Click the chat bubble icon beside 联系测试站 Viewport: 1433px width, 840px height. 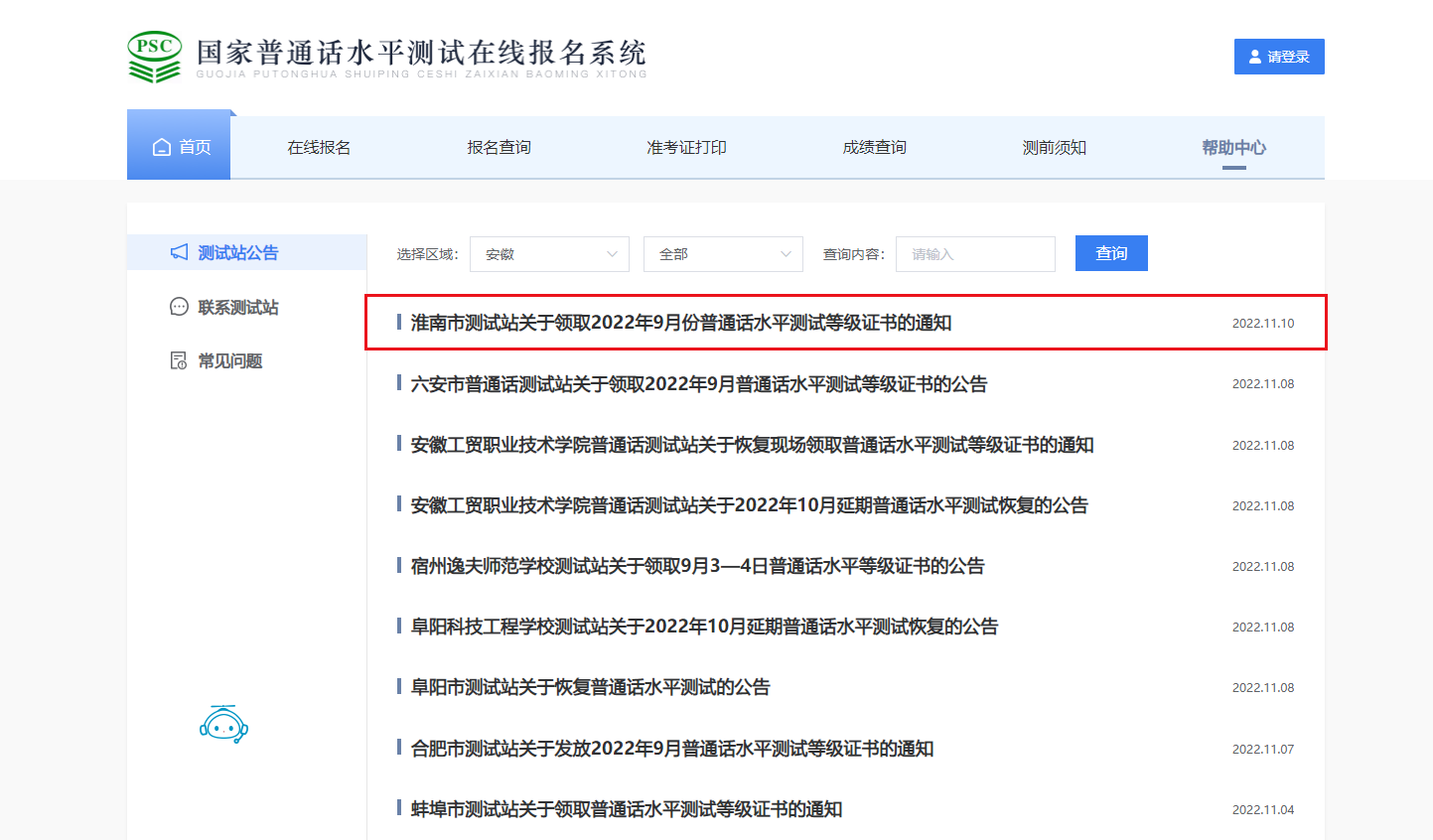point(179,307)
